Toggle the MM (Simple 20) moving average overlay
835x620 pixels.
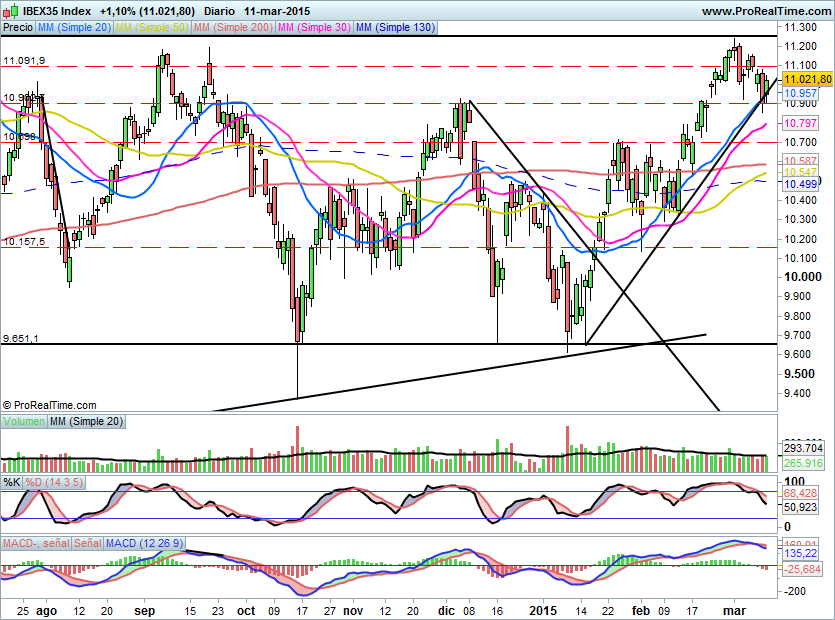[x=73, y=28]
